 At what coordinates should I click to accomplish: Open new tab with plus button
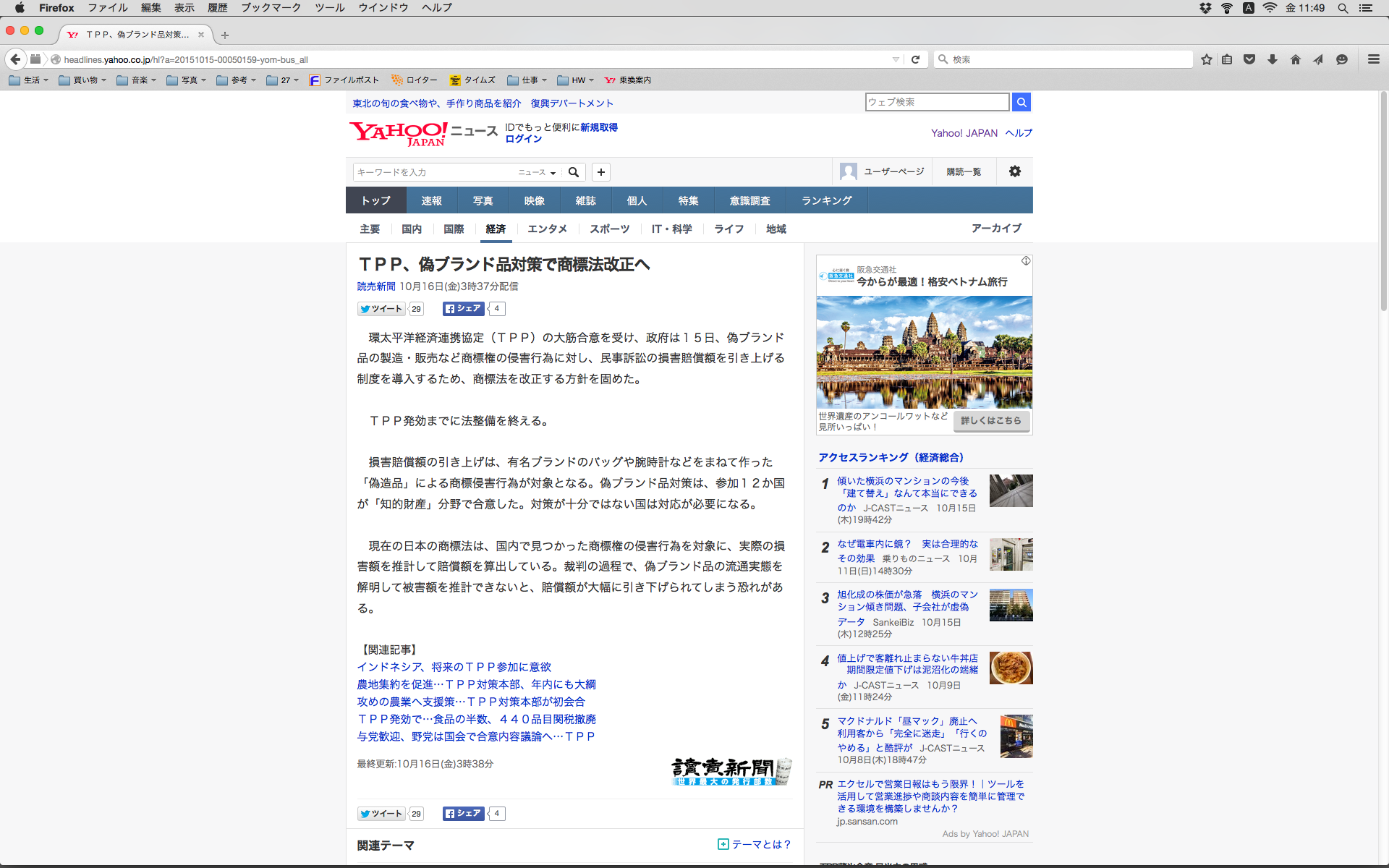pos(225,35)
